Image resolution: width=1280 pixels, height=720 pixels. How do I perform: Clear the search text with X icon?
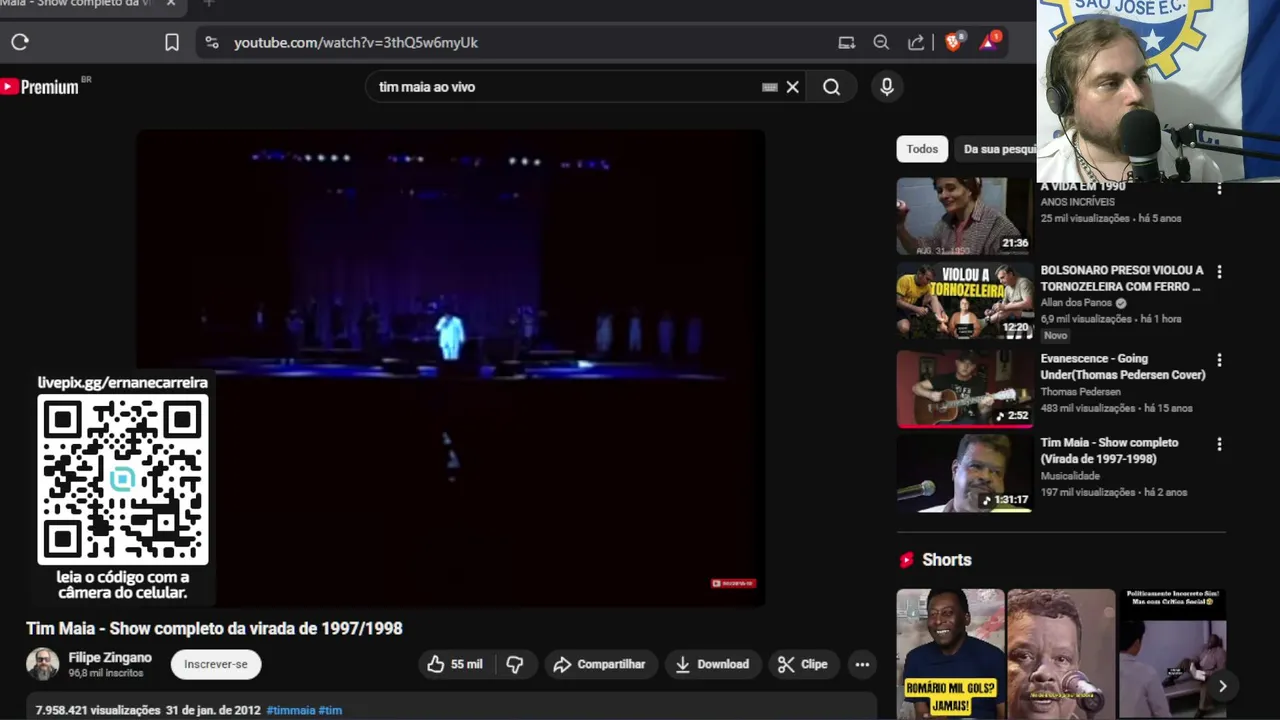click(793, 87)
